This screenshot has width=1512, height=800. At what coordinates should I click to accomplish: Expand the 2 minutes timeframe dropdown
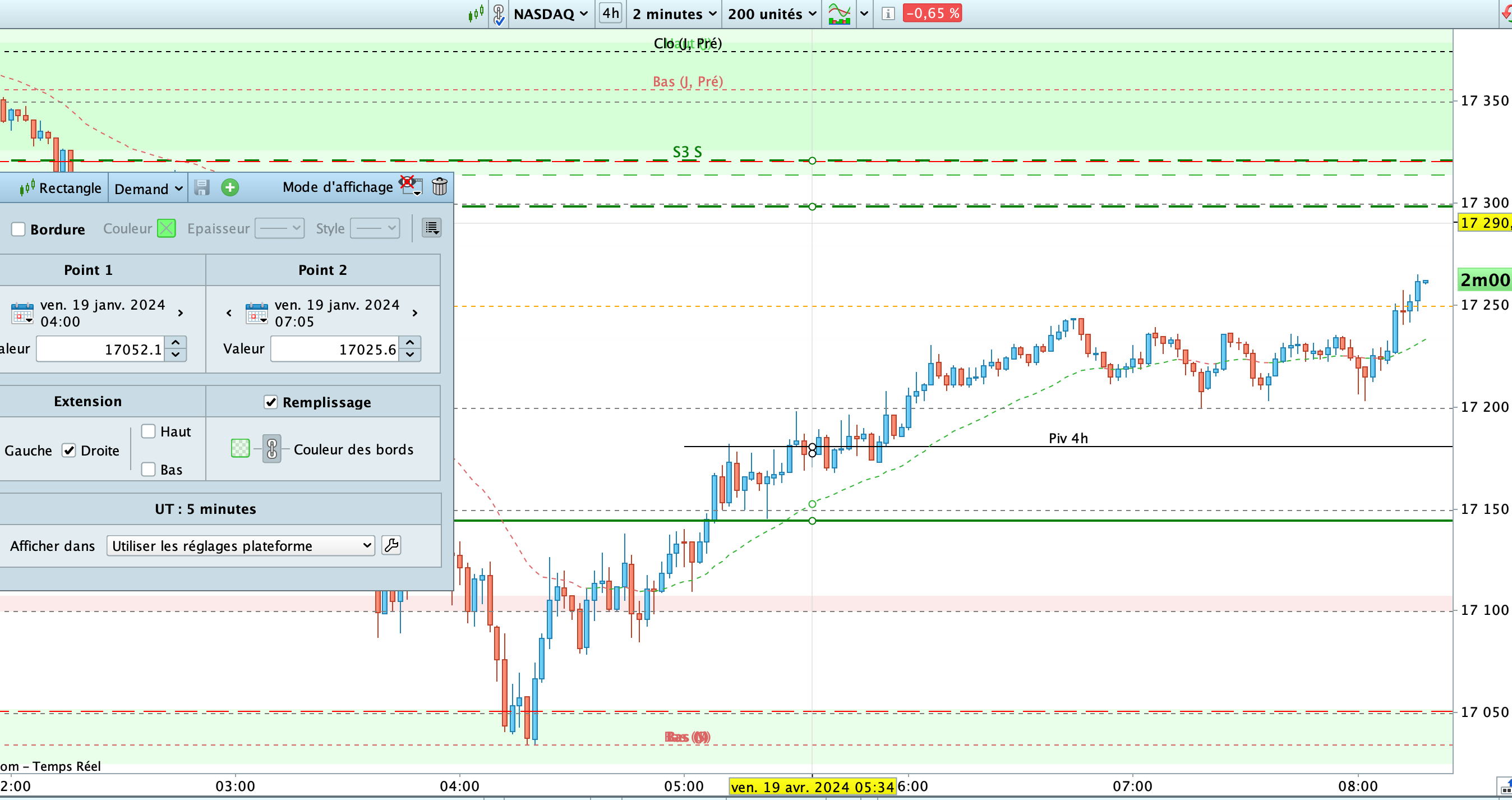674,13
